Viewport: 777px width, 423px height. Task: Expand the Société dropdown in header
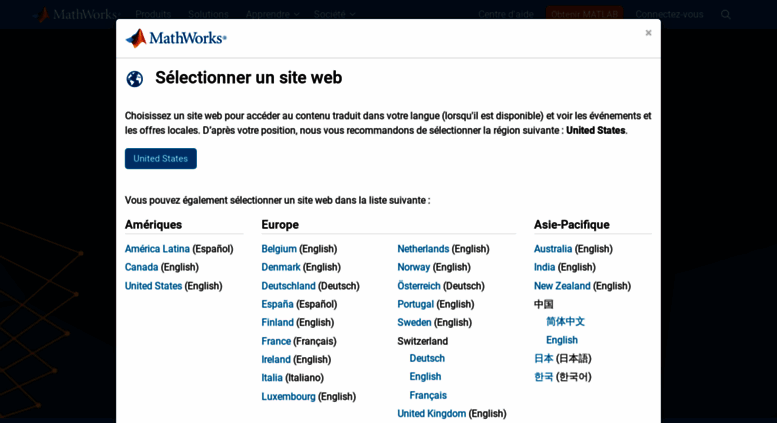point(334,14)
